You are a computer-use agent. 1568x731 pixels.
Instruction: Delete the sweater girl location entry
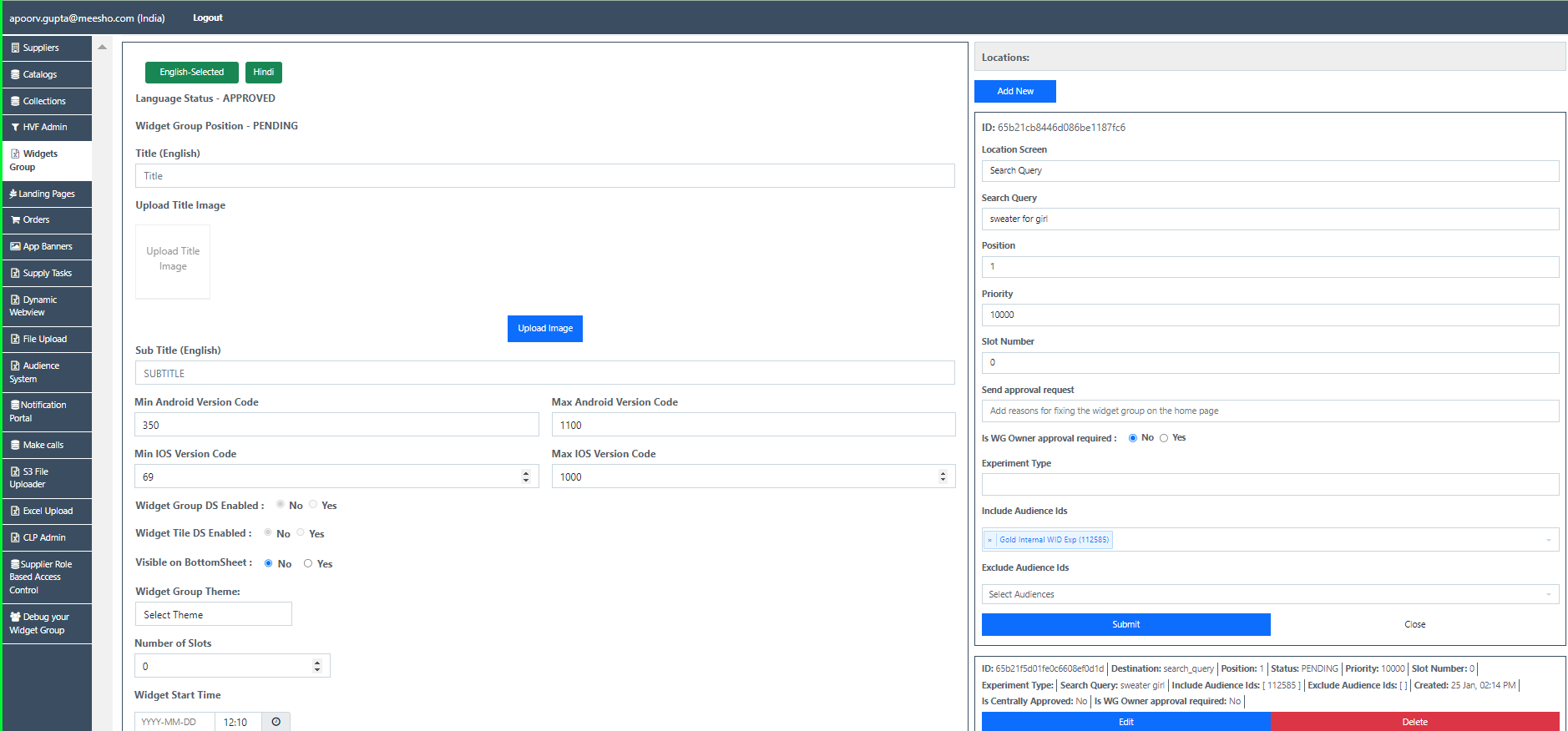point(1415,722)
